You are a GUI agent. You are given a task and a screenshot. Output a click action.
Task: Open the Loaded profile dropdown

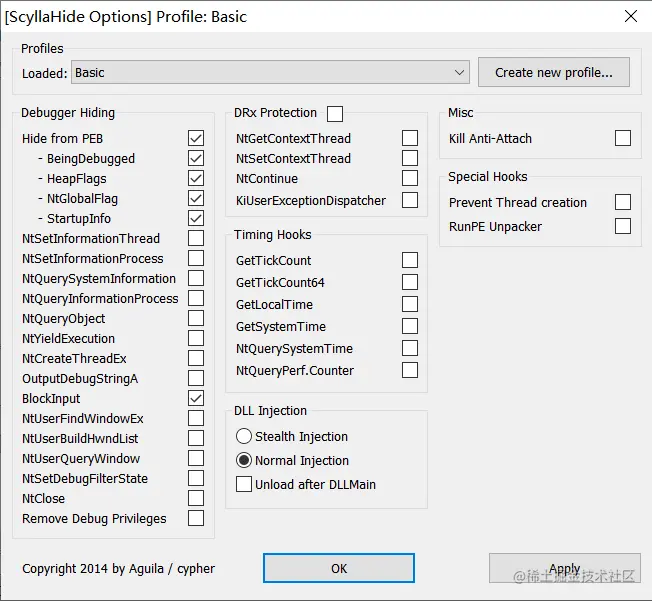[x=270, y=72]
